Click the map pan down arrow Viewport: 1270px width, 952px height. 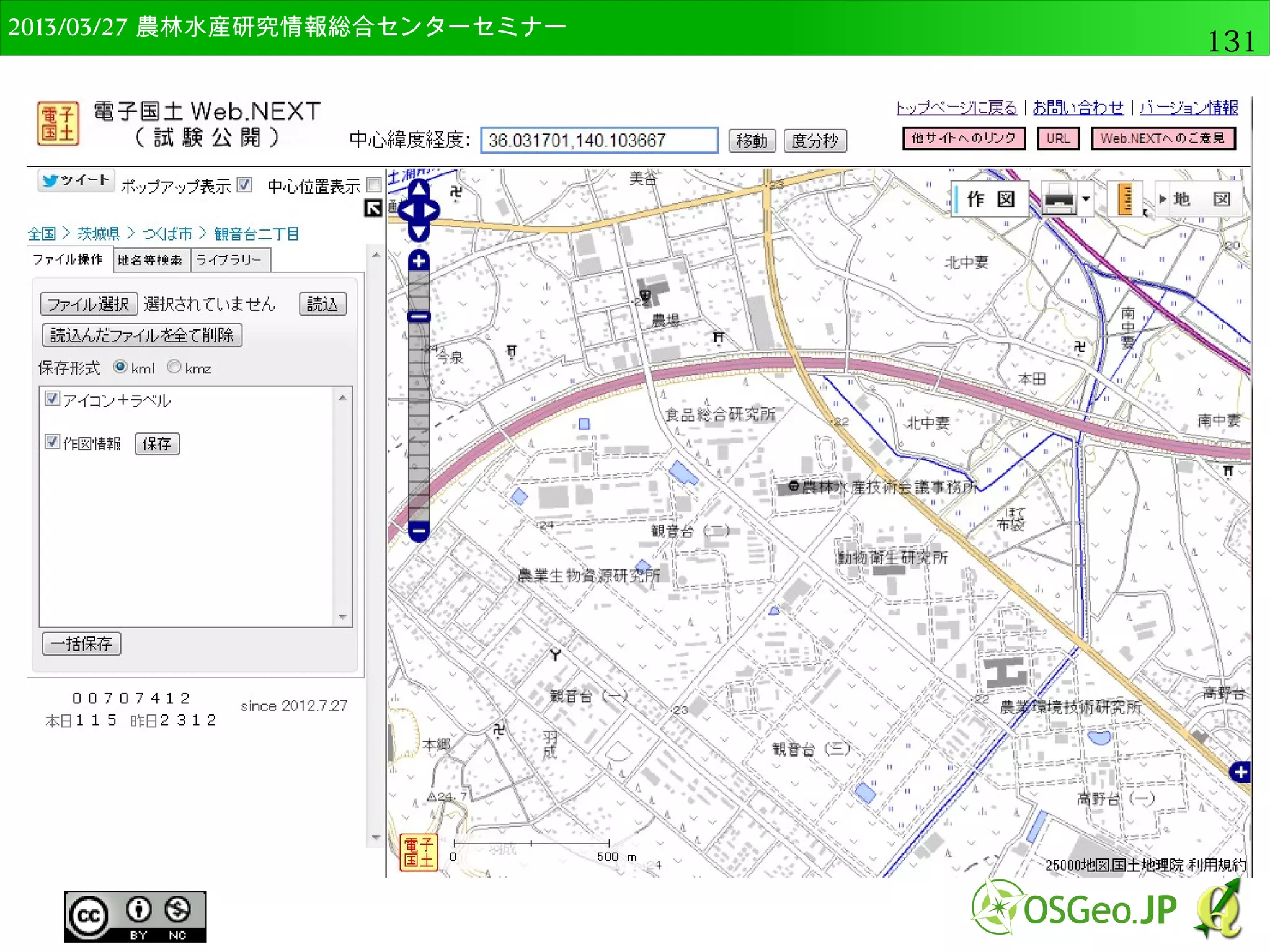click(419, 233)
